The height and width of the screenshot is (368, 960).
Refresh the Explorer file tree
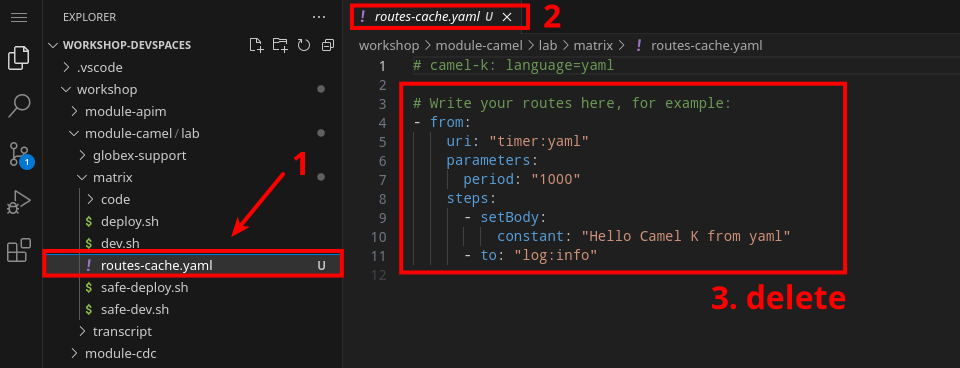click(x=304, y=45)
